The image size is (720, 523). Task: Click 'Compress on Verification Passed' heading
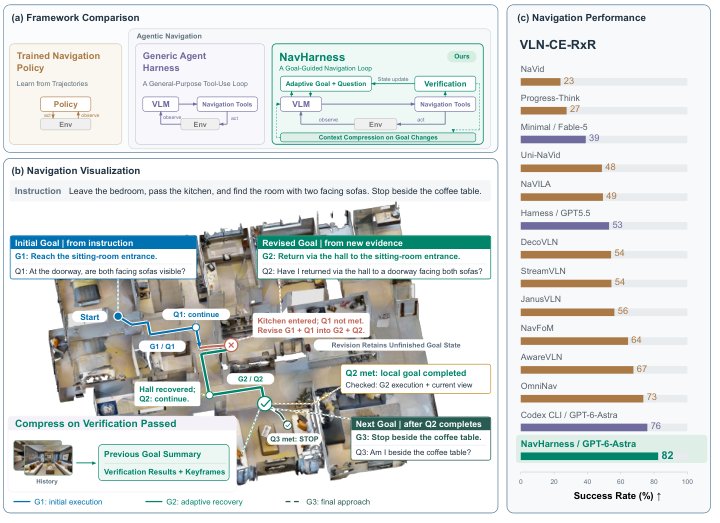click(x=96, y=423)
